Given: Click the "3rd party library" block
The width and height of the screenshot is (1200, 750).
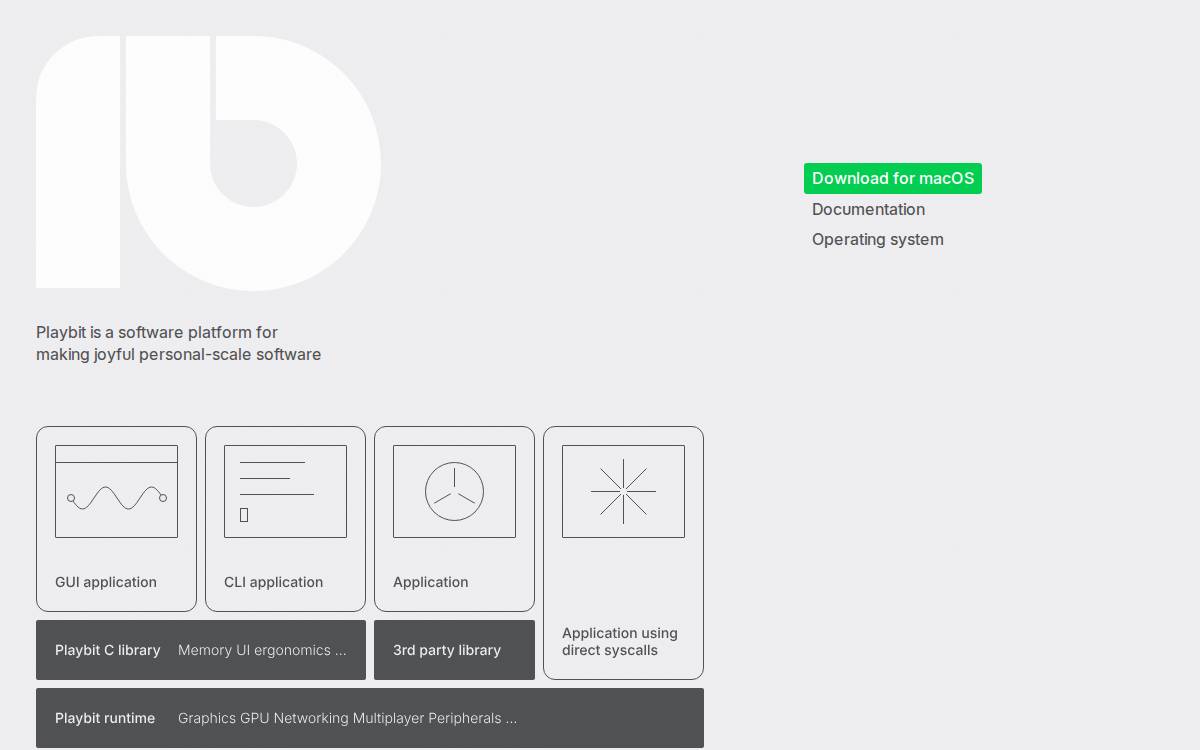Looking at the screenshot, I should 454,650.
